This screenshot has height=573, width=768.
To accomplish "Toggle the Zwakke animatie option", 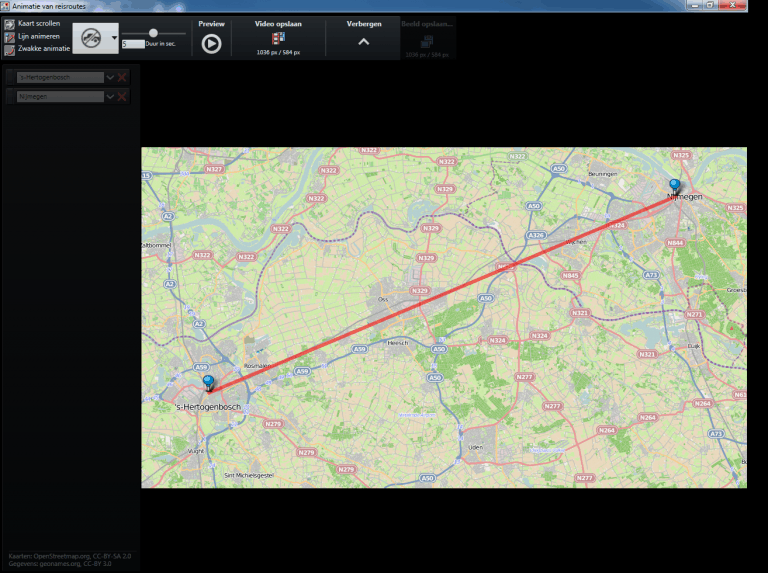I will click(x=37, y=48).
